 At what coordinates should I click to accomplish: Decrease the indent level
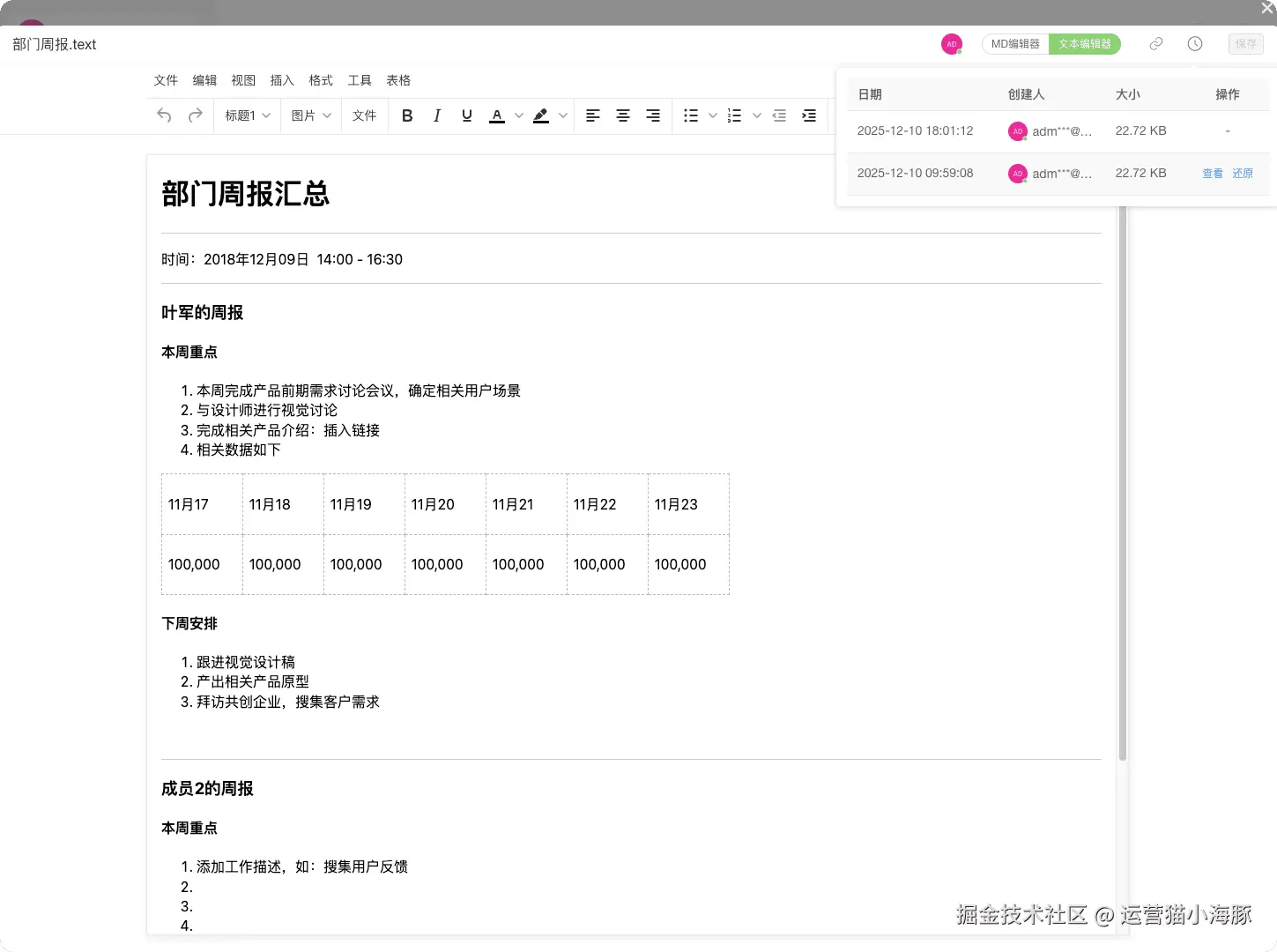[779, 115]
